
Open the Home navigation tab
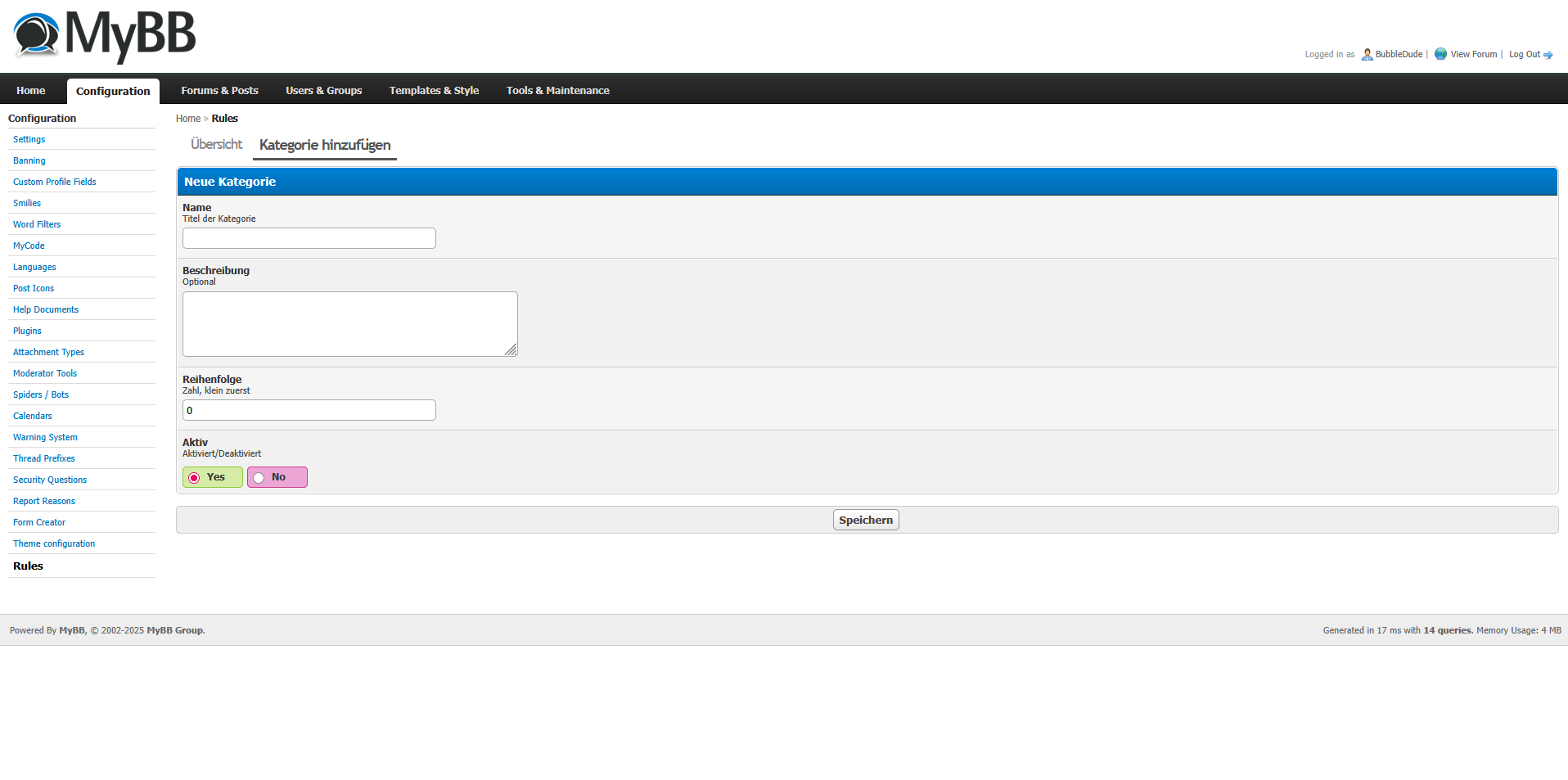point(31,91)
